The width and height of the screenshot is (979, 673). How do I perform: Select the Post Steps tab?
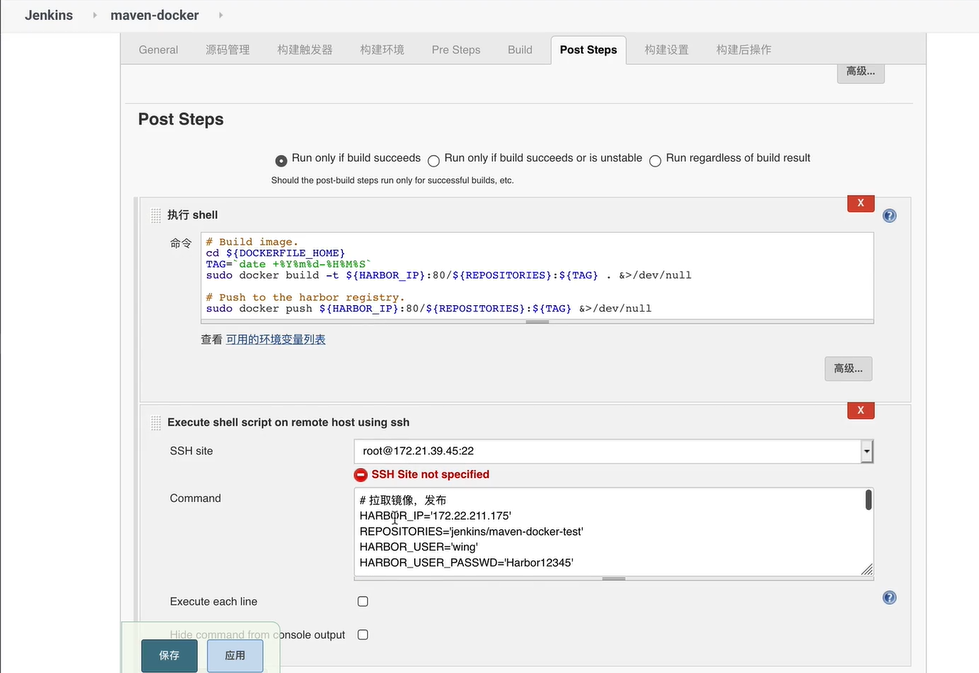tap(588, 50)
